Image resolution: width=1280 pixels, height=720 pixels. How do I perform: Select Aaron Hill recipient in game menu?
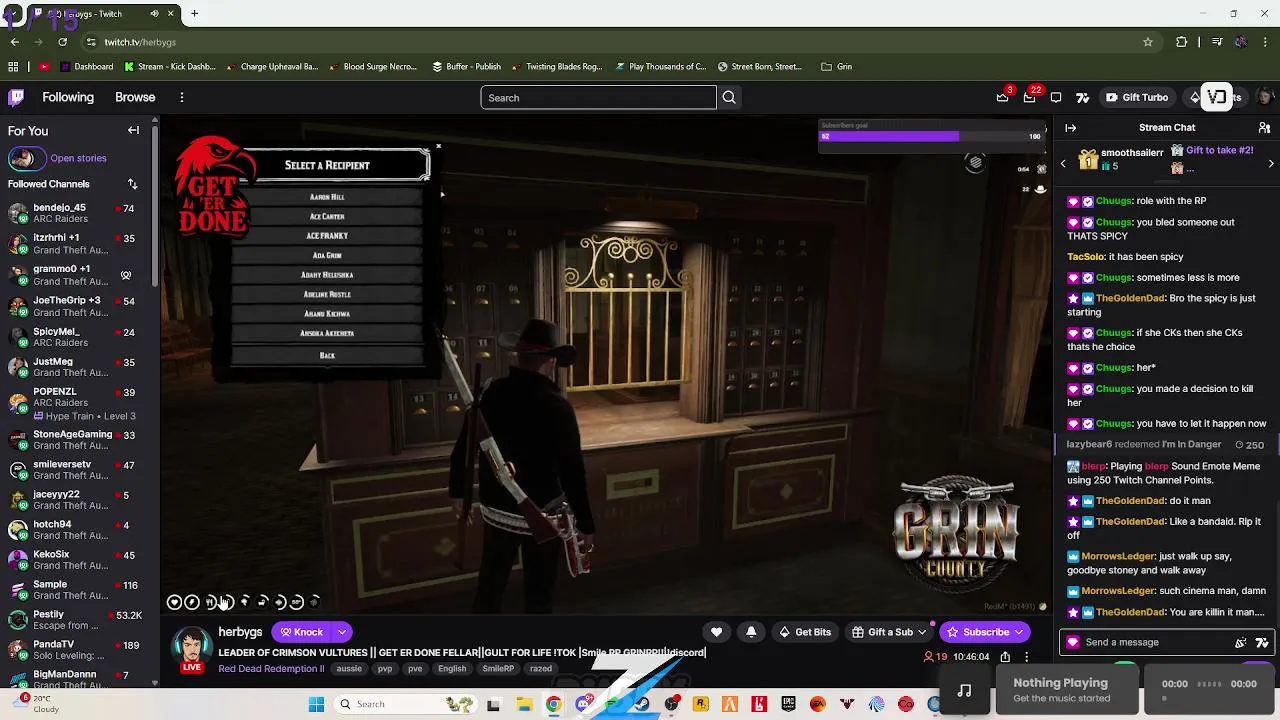click(x=327, y=197)
